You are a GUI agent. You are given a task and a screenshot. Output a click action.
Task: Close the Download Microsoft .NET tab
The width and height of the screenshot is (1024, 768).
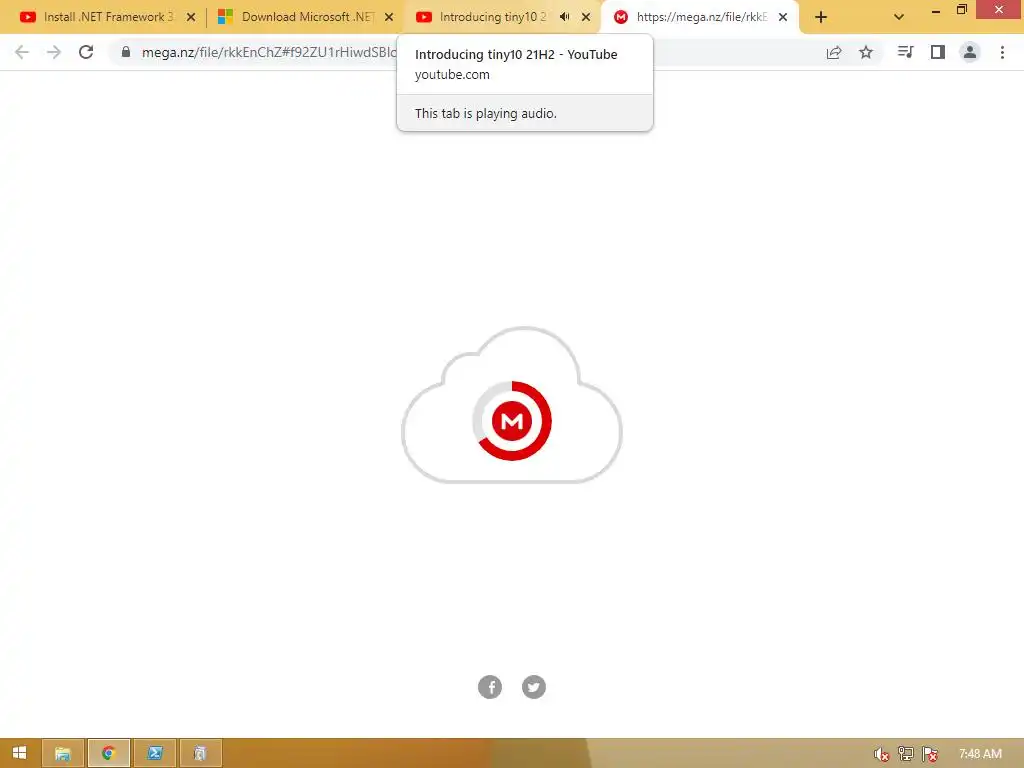[x=389, y=18]
